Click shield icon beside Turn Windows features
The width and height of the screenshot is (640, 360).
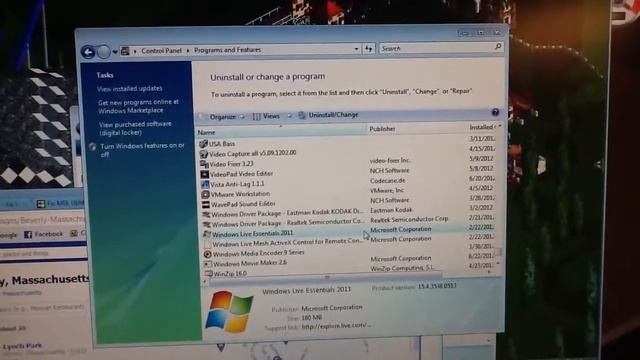click(x=93, y=147)
